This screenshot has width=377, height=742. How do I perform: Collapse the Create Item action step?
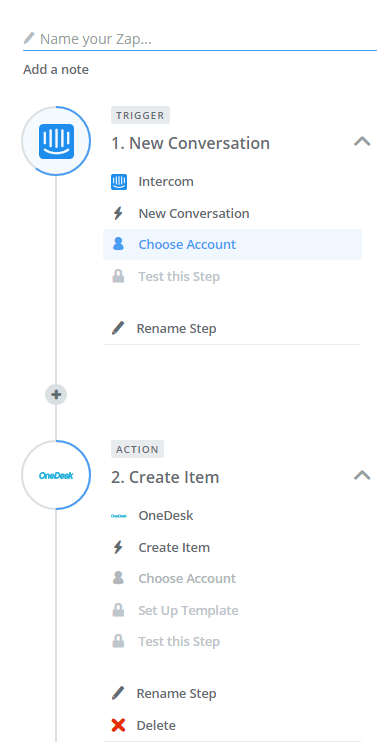[x=362, y=476]
